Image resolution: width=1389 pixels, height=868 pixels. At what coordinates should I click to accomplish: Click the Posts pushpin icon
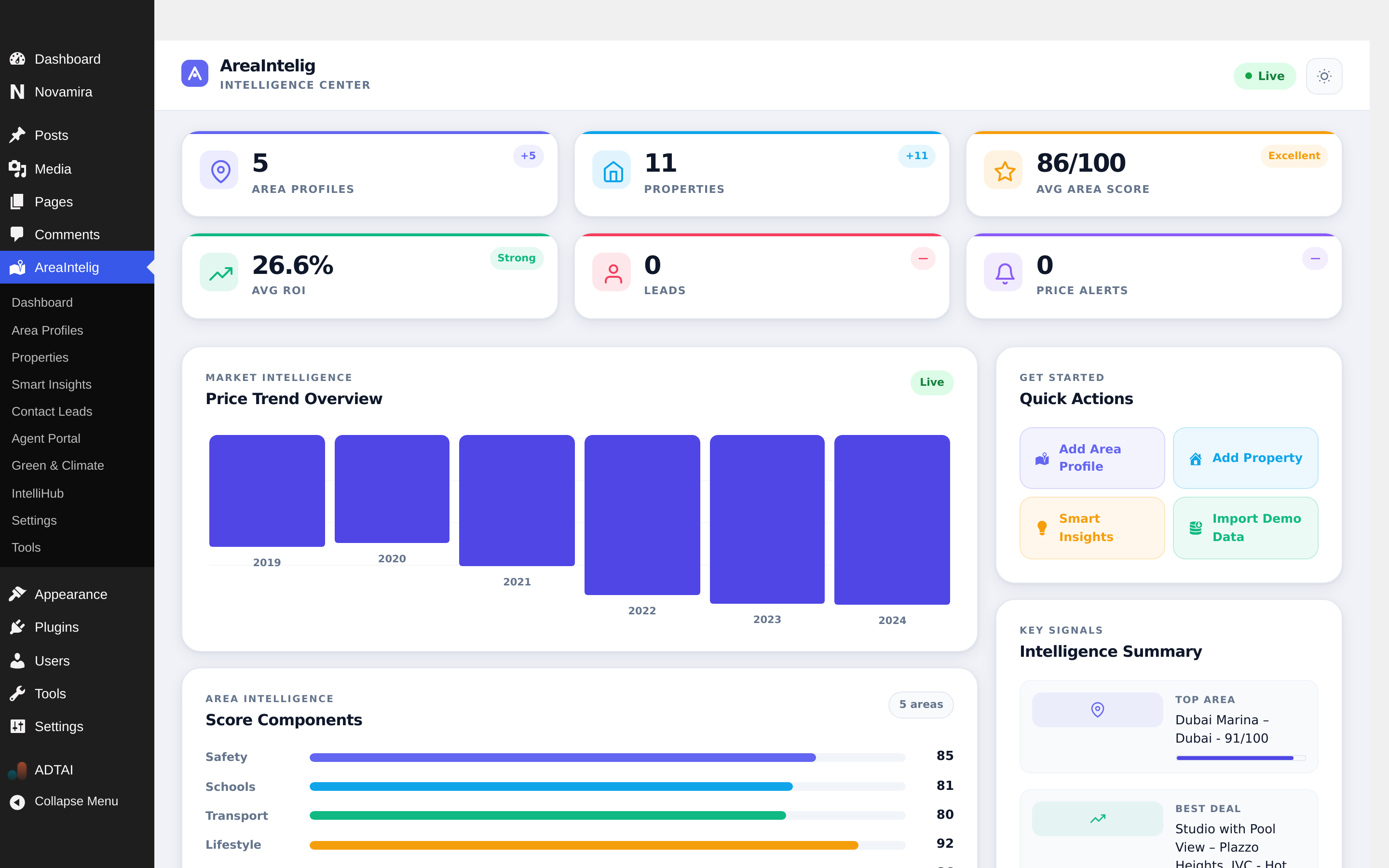click(x=17, y=135)
